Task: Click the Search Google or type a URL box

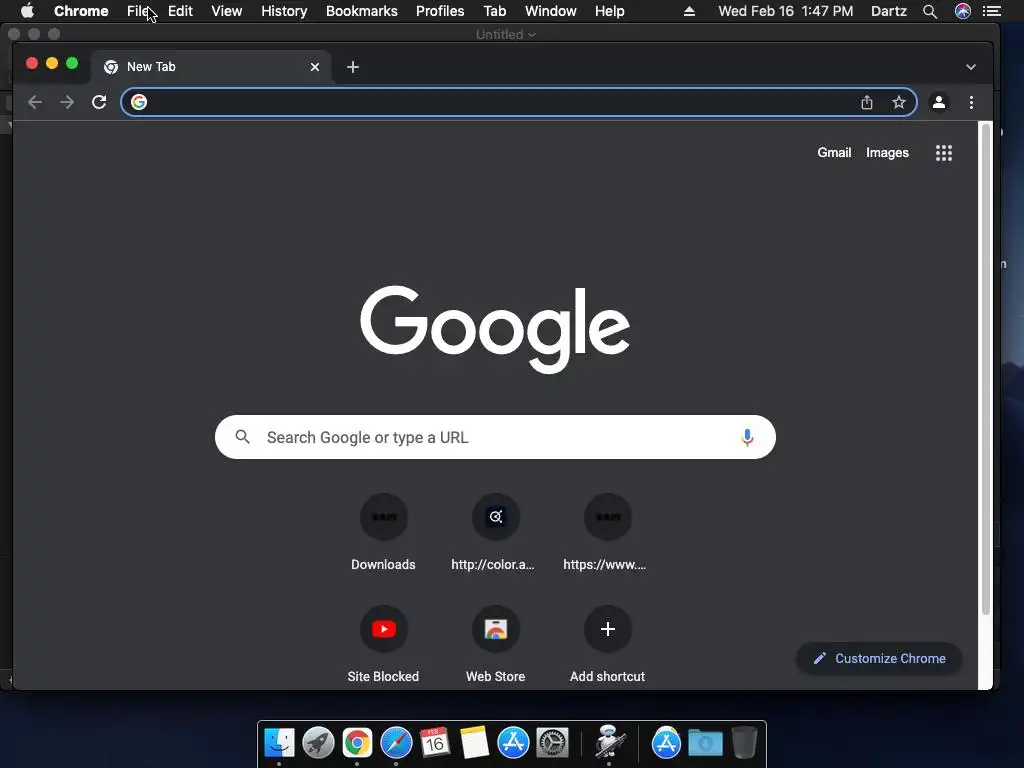Action: click(495, 437)
